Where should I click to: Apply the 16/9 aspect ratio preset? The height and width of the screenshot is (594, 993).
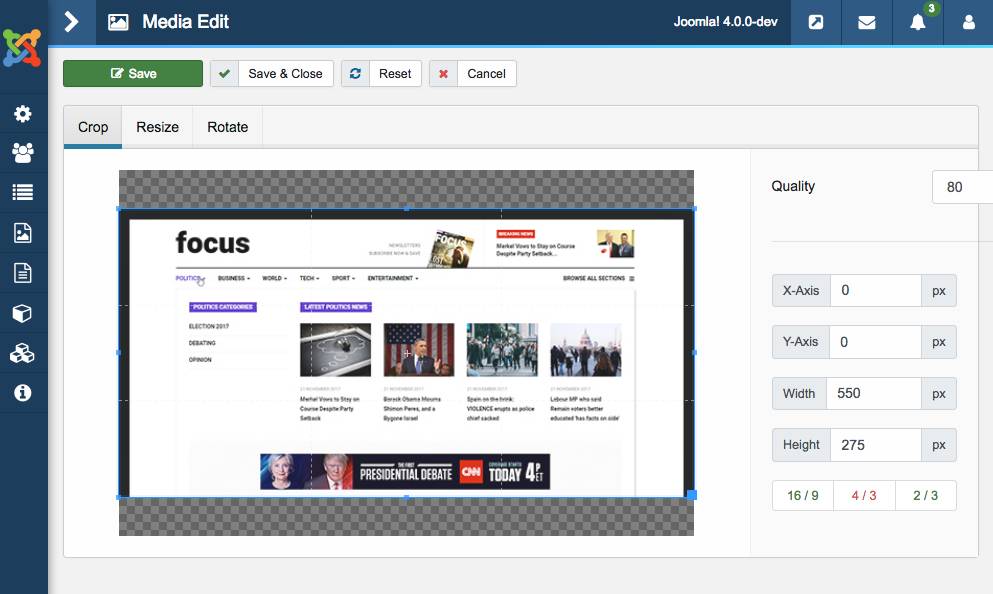click(802, 495)
